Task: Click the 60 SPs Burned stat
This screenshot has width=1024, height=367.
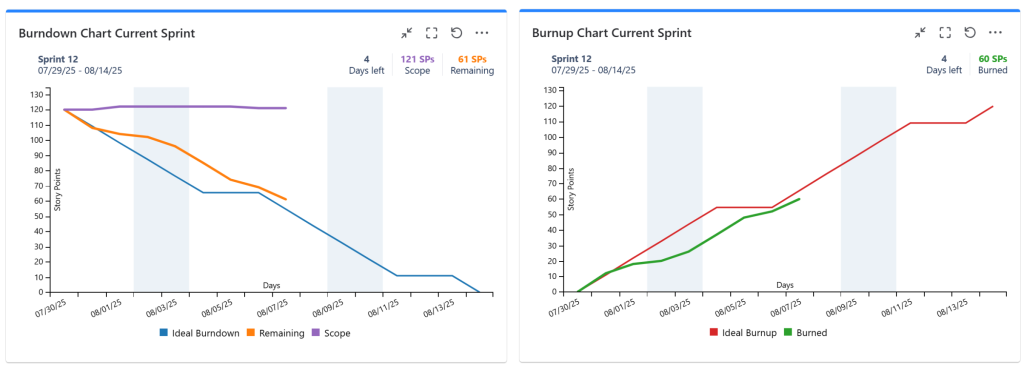Action: 993,65
